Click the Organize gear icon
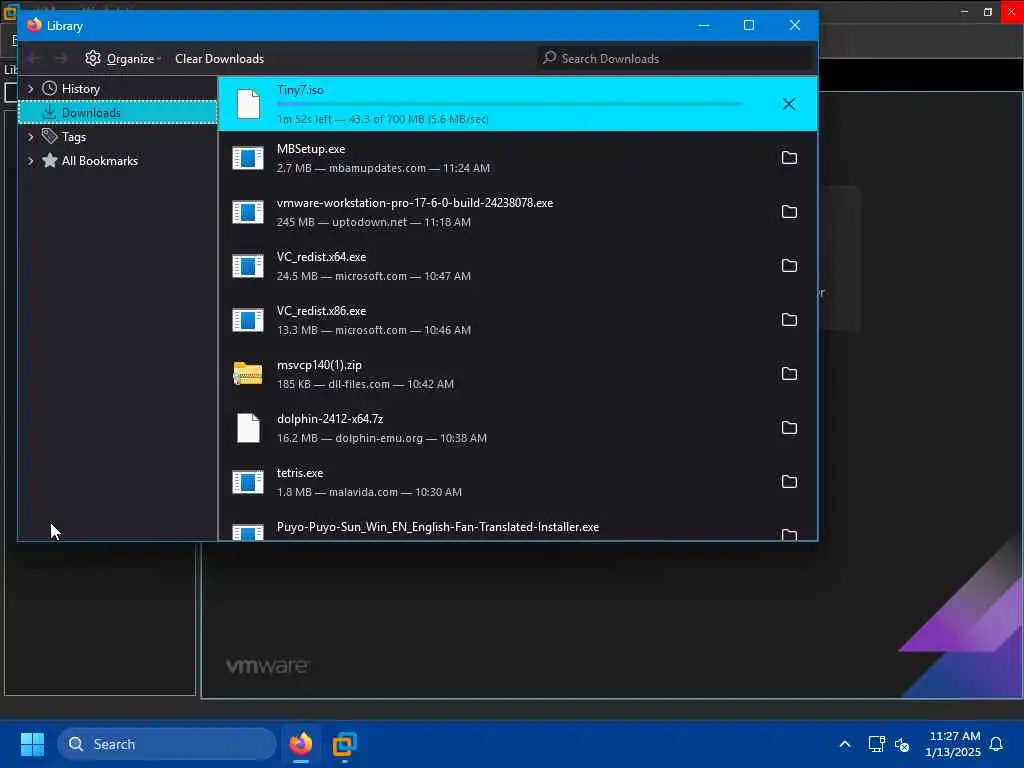The image size is (1024, 768). tap(93, 58)
